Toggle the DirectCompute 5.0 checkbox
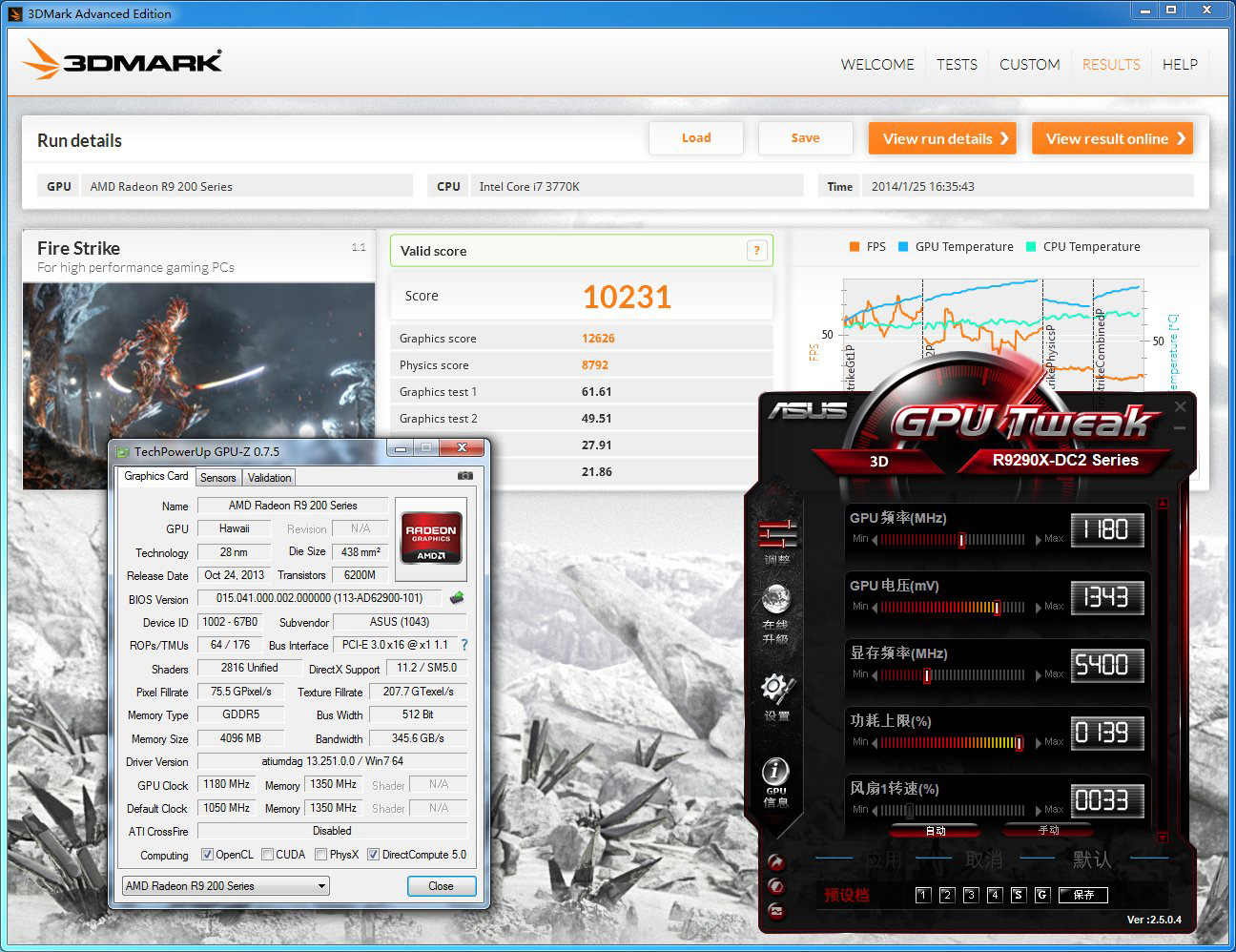This screenshot has height=952, width=1236. 373,855
